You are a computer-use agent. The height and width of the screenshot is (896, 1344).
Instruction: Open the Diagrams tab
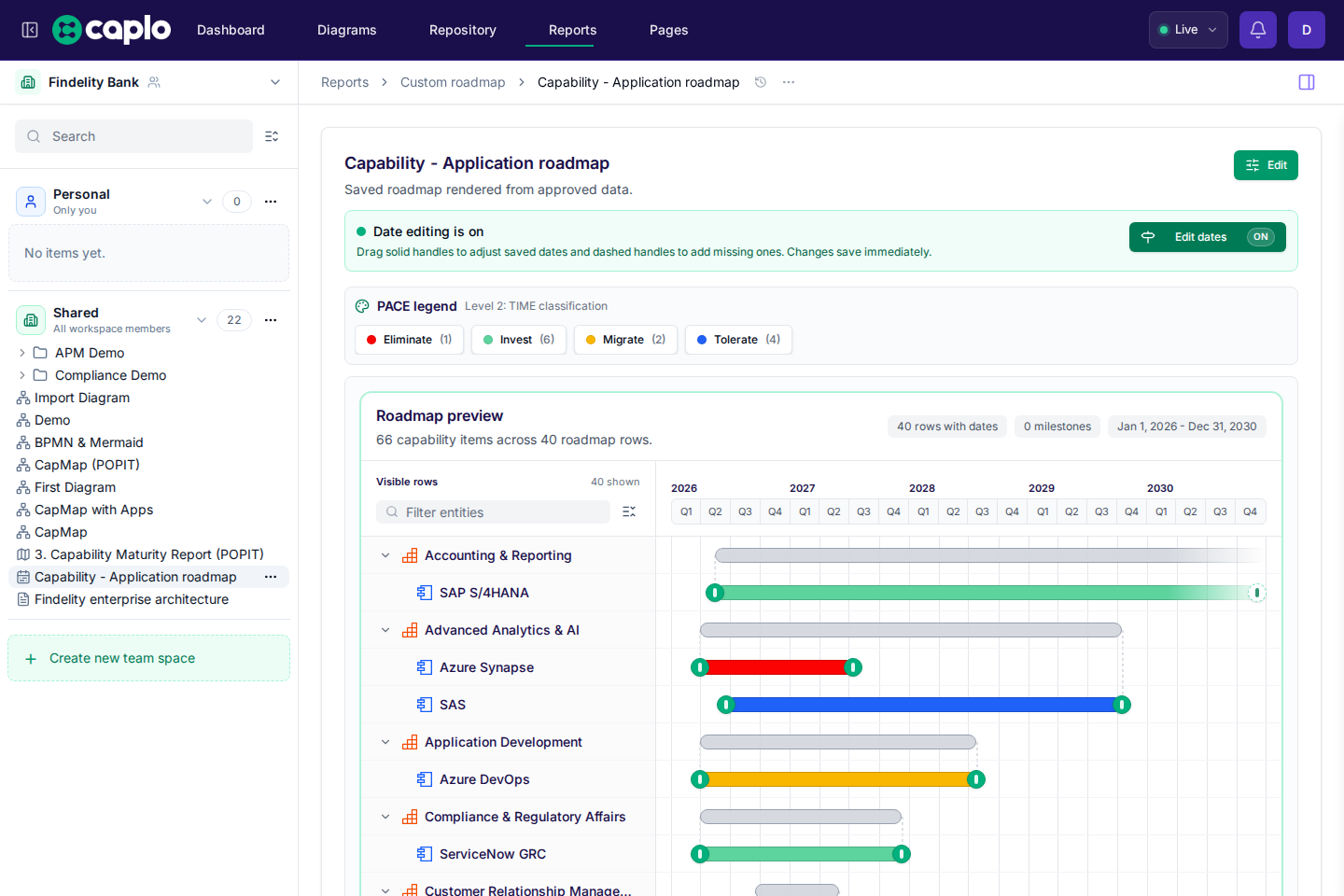coord(347,30)
